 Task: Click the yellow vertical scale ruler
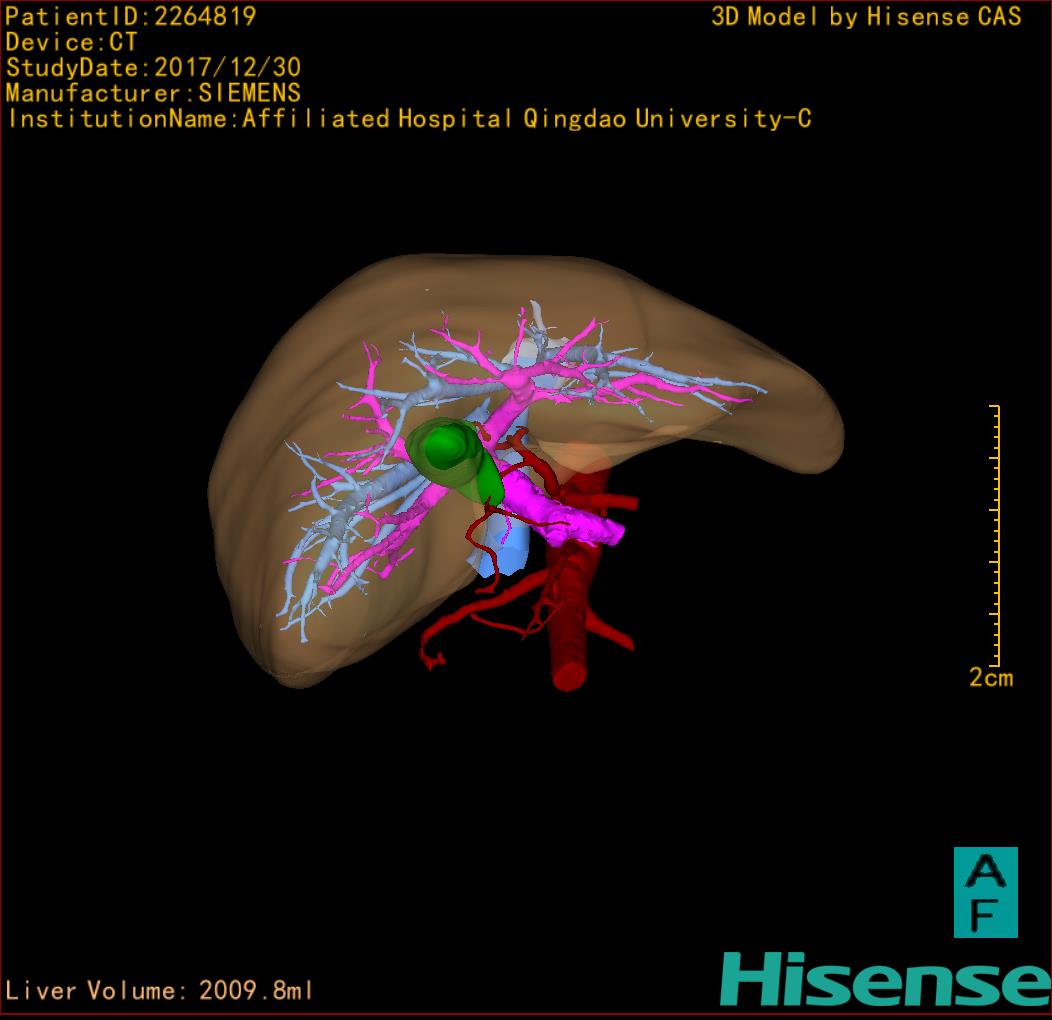[x=995, y=535]
